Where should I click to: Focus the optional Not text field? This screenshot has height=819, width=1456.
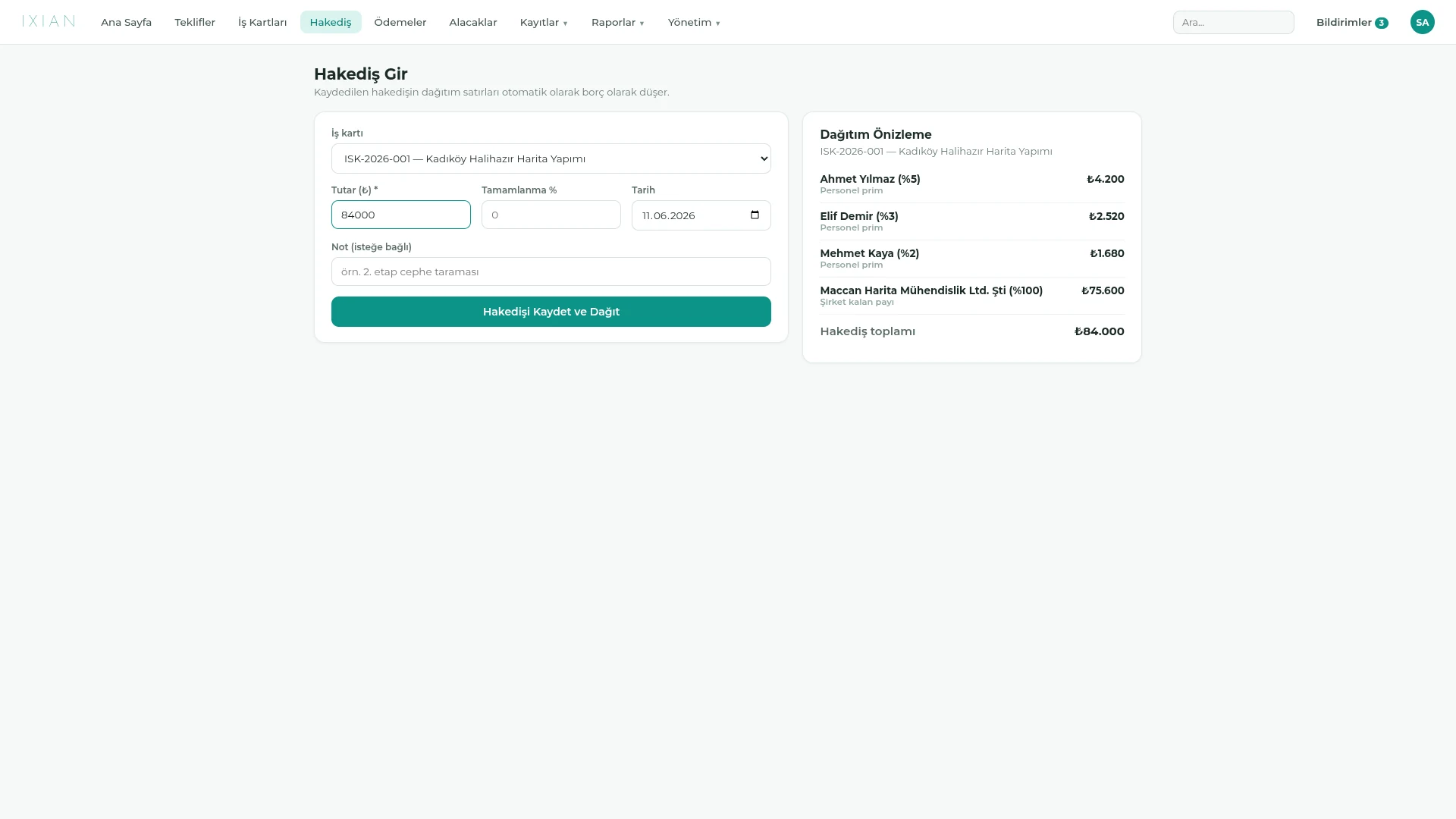[551, 271]
